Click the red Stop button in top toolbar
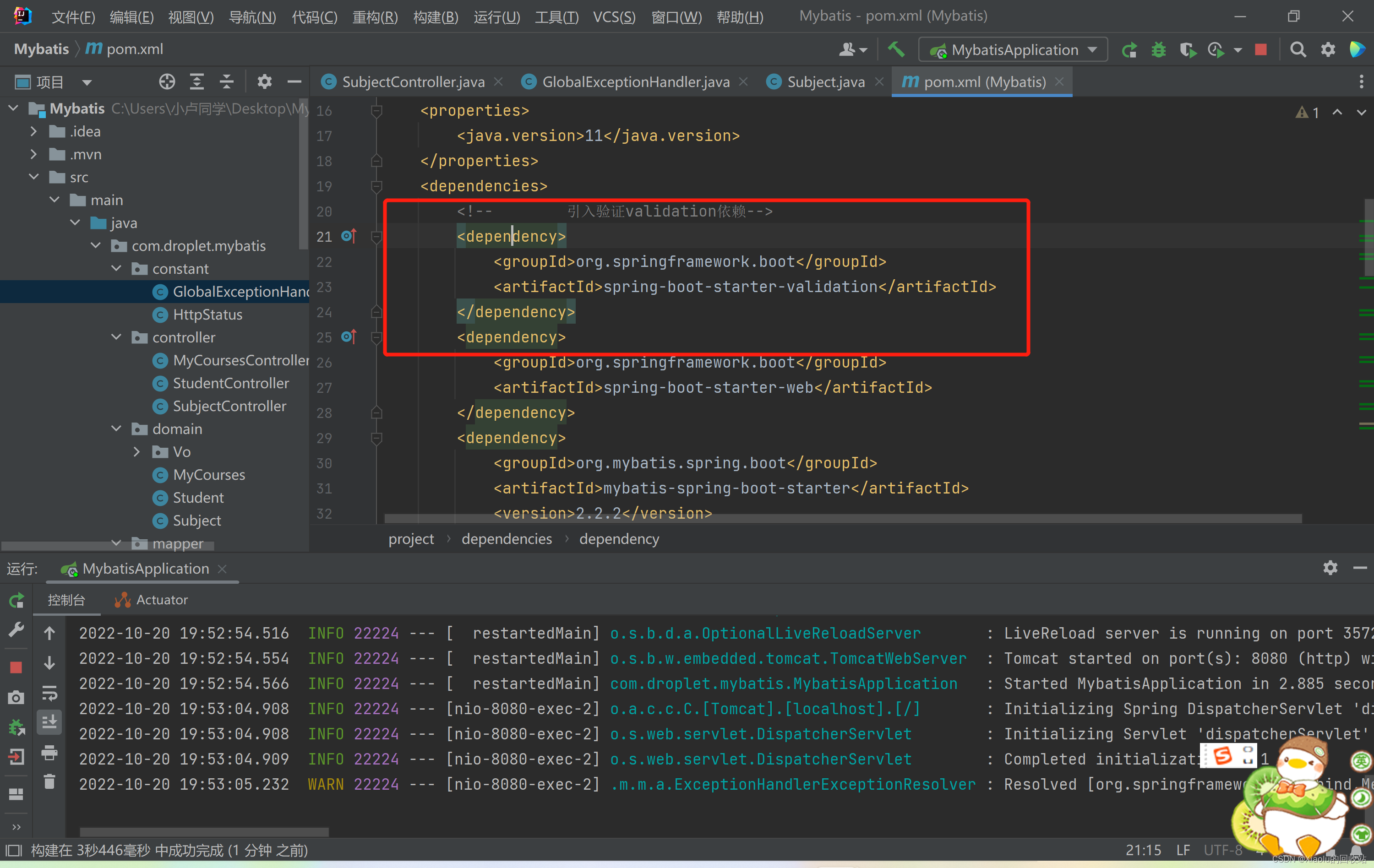The image size is (1374, 868). click(x=1260, y=50)
